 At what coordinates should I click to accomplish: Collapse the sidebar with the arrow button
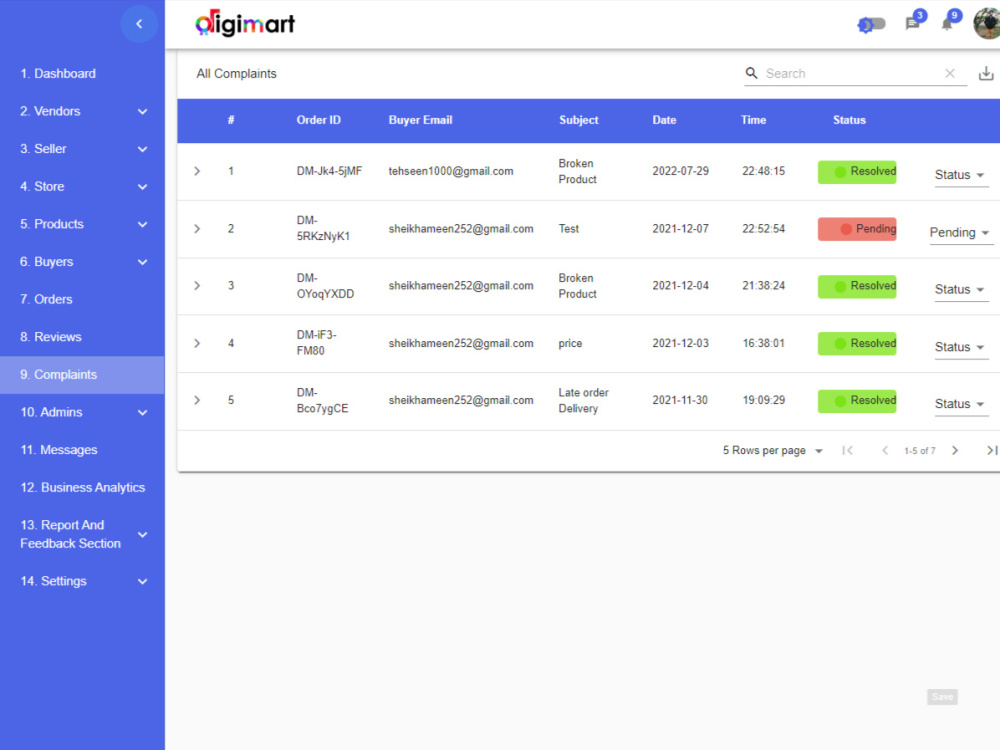(x=139, y=24)
